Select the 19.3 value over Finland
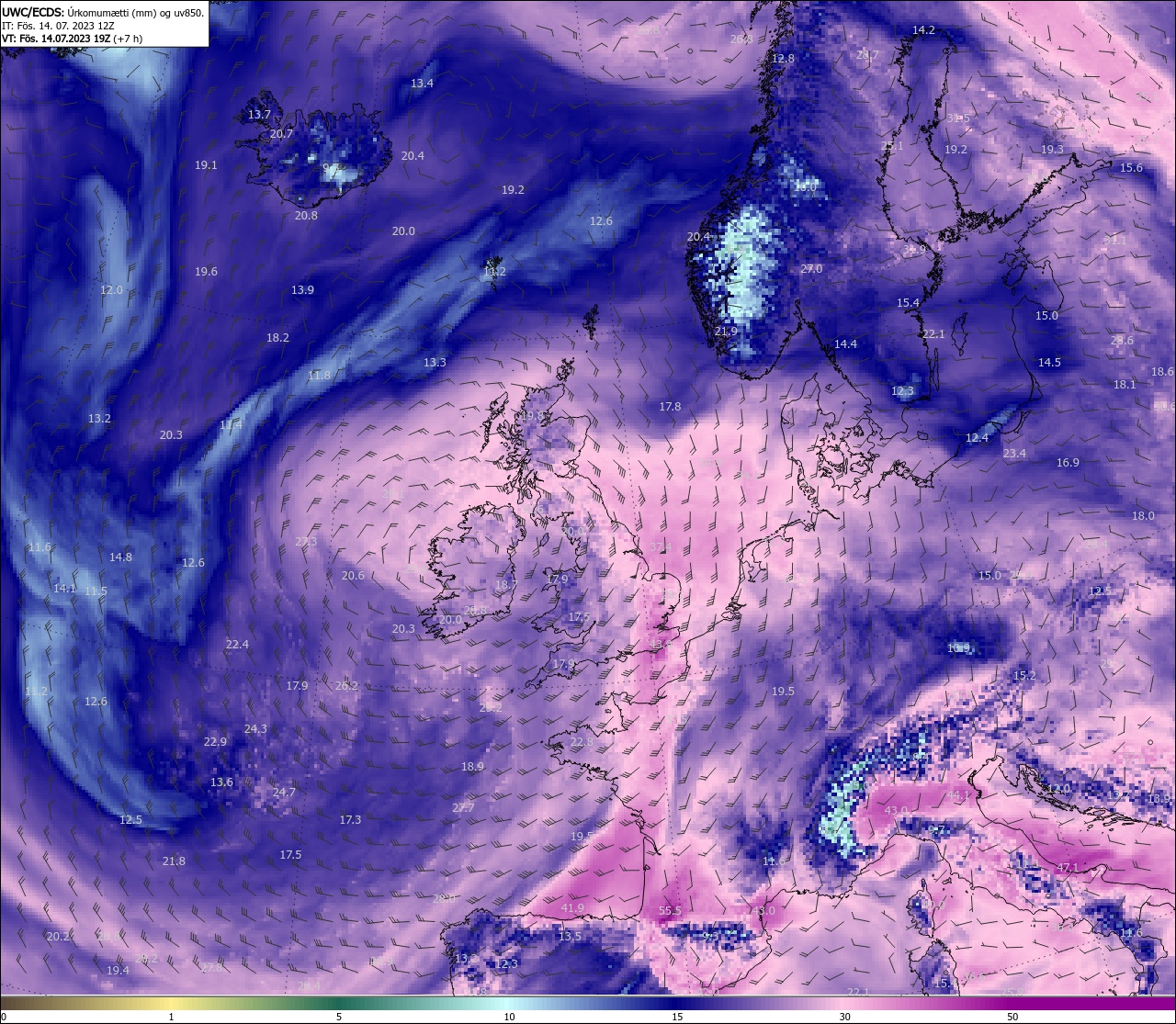 click(1052, 150)
